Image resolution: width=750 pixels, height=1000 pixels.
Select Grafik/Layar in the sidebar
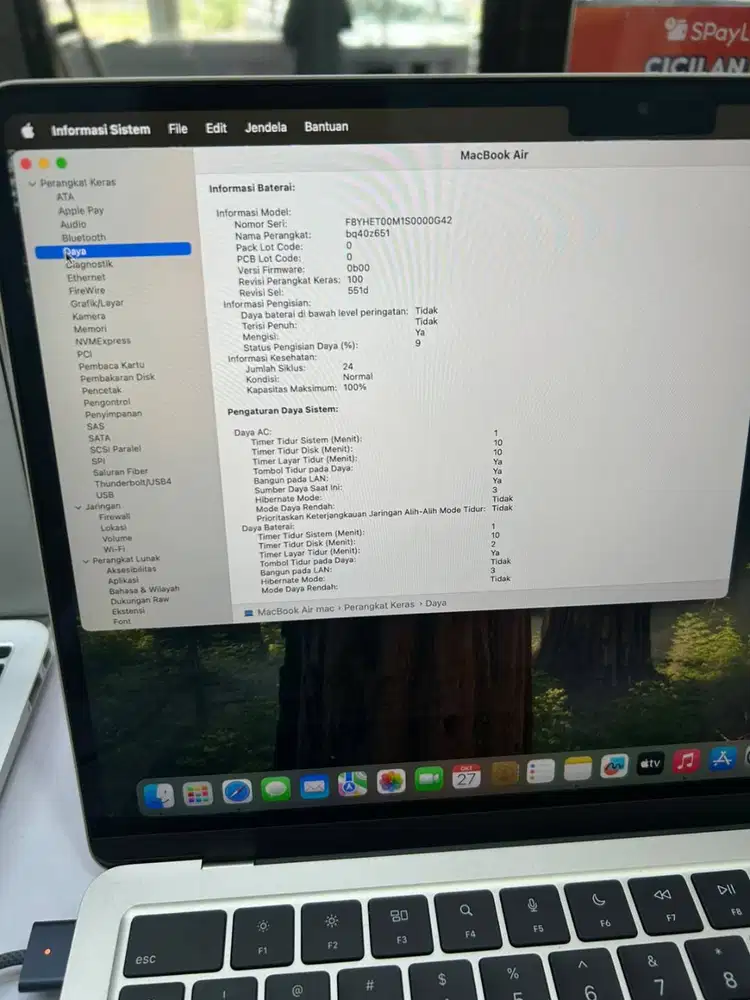click(x=97, y=303)
